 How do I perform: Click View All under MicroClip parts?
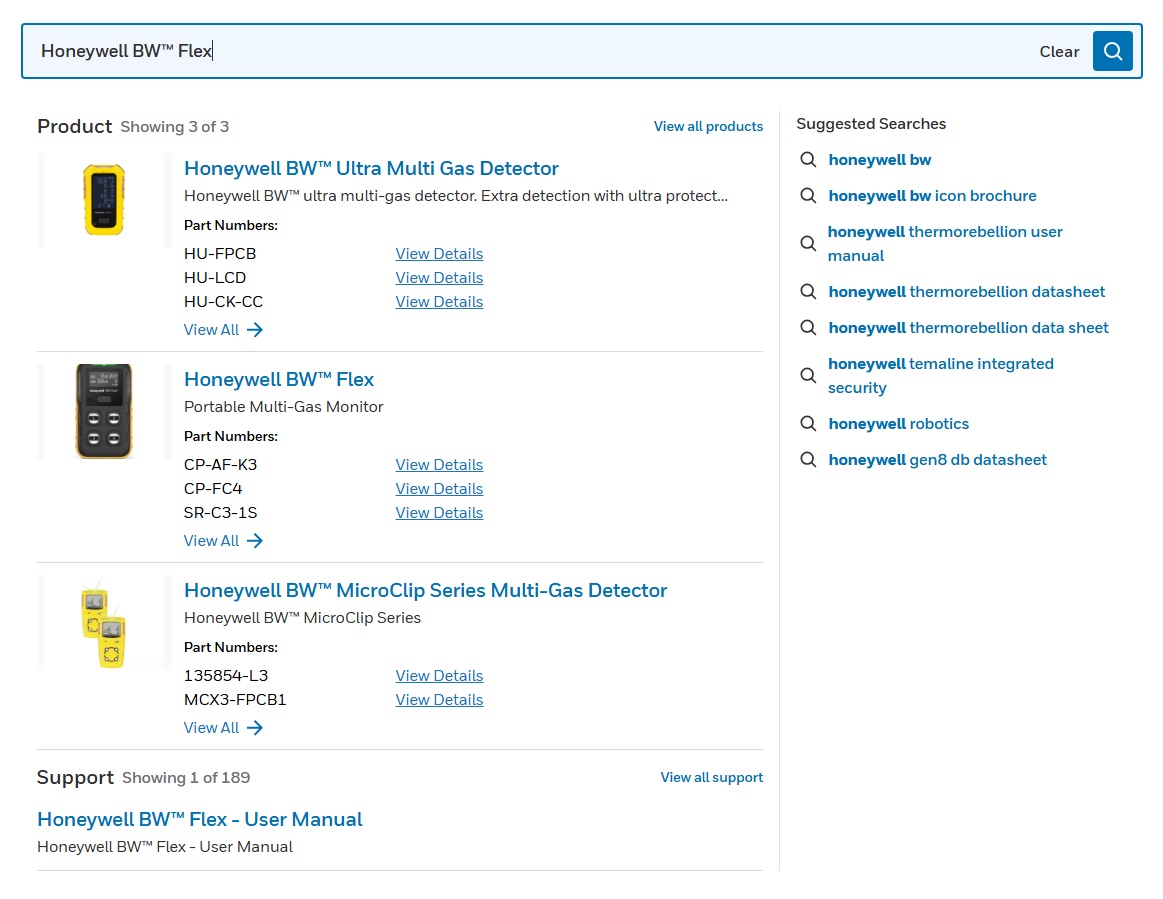[223, 728]
